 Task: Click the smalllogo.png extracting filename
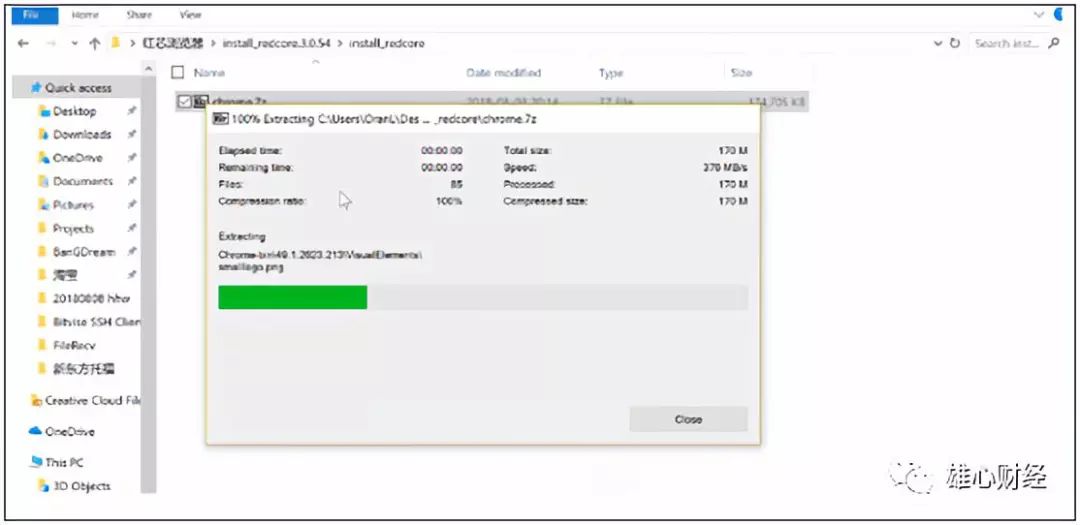click(251, 267)
